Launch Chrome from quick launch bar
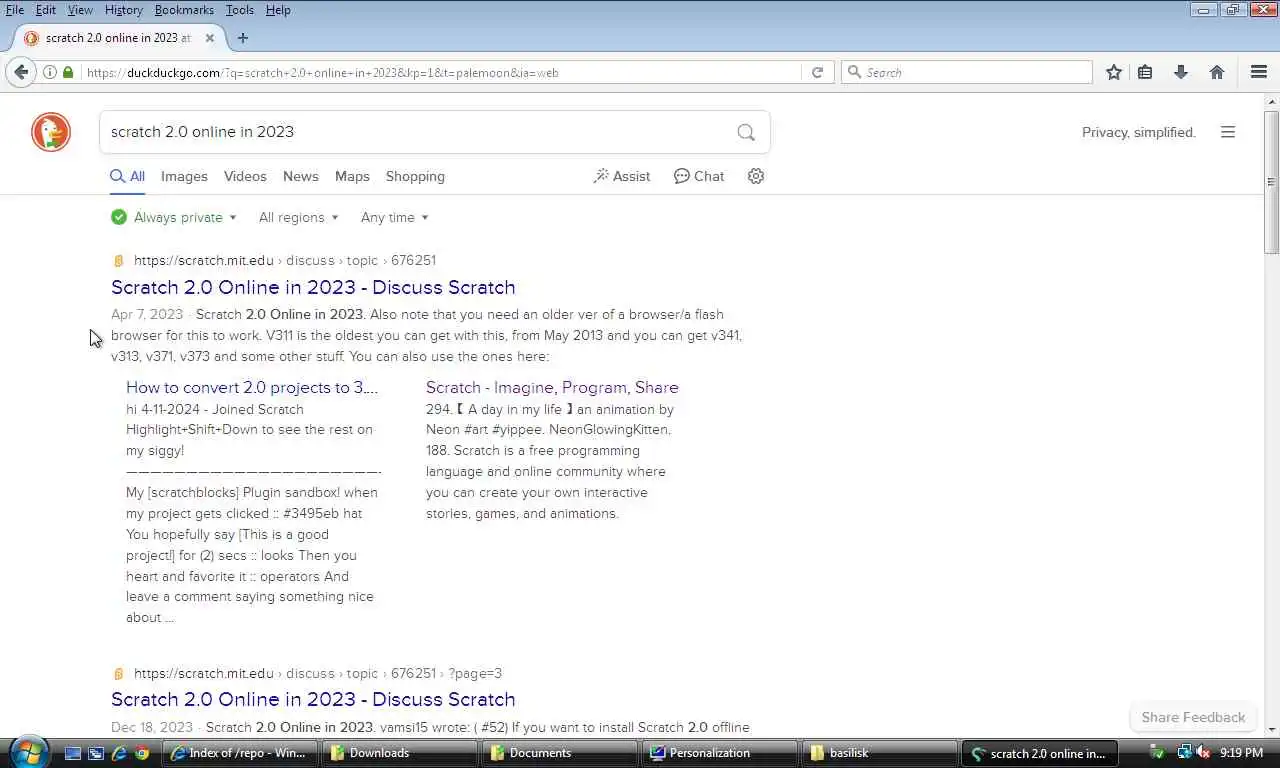Viewport: 1280px width, 768px height. [143, 753]
